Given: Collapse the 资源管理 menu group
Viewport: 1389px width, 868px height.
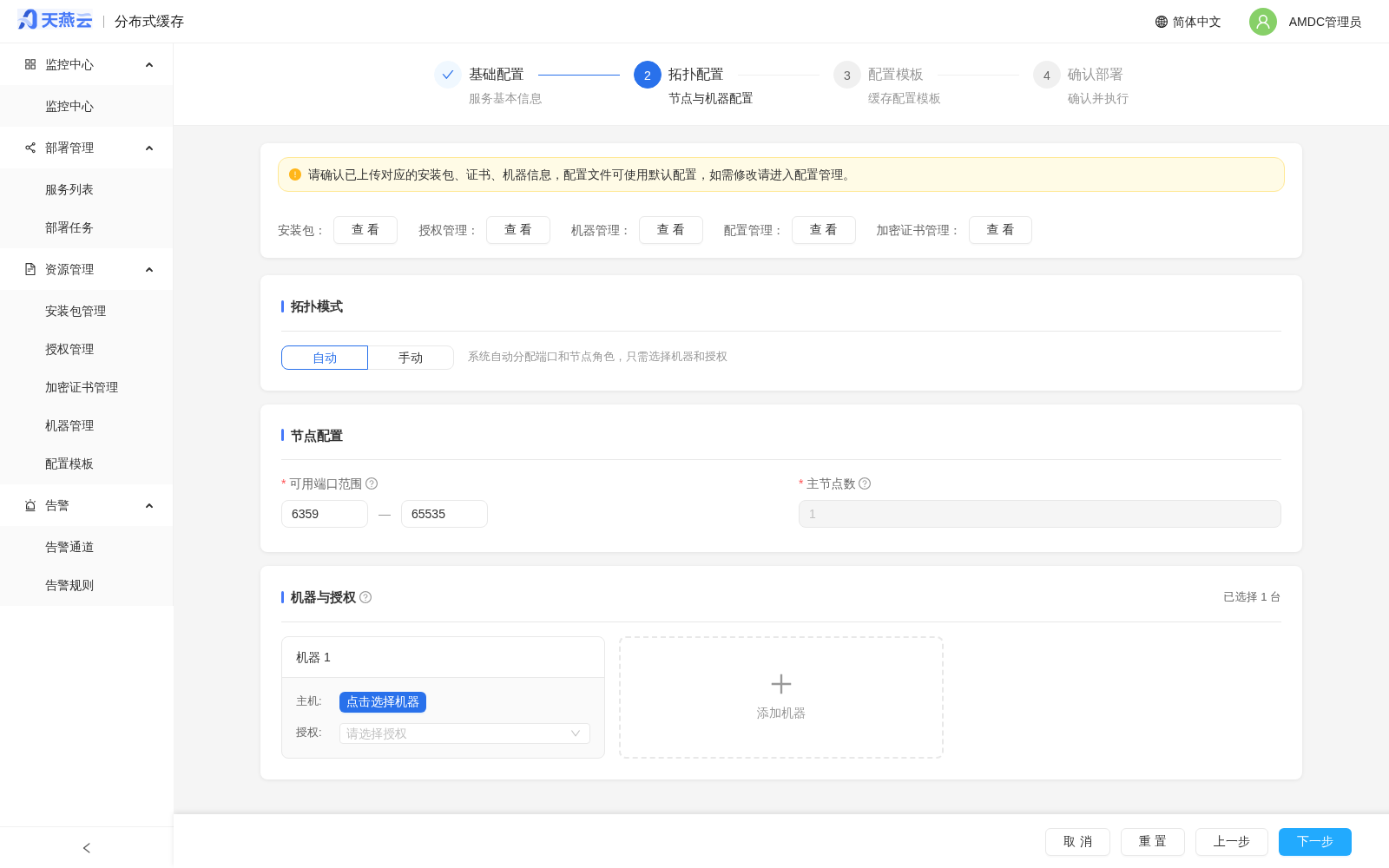Looking at the screenshot, I should pyautogui.click(x=149, y=269).
